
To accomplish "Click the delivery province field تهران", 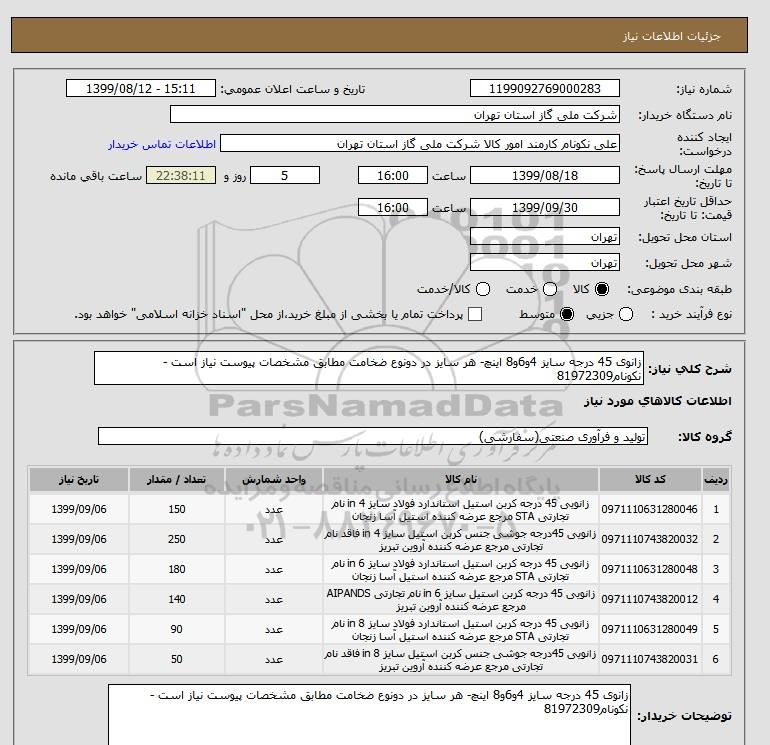I will (x=545, y=237).
